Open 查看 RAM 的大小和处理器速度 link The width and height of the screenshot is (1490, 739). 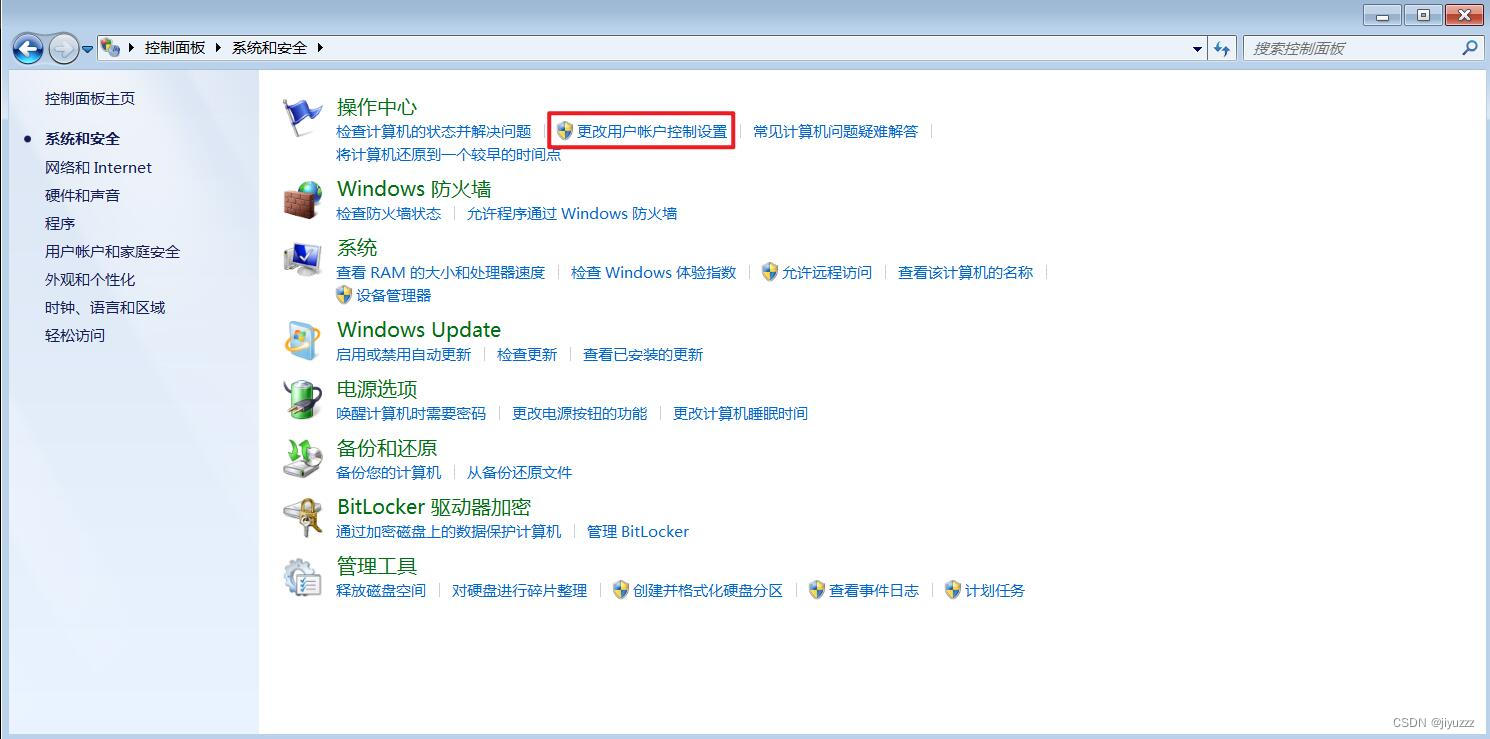pos(441,272)
